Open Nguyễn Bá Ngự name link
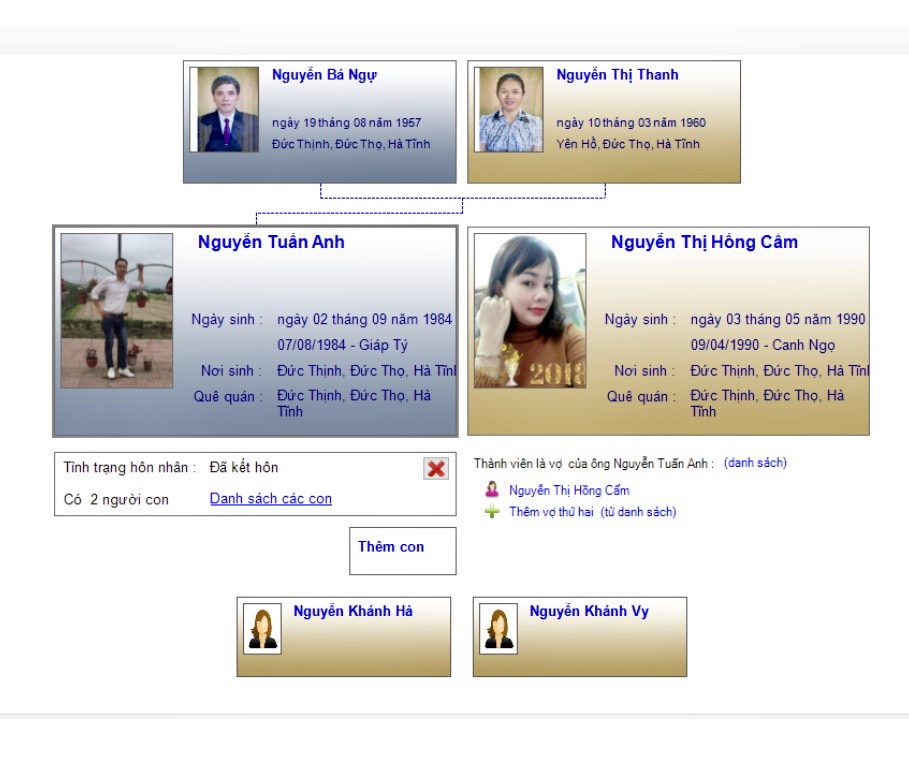909x762 pixels. (x=325, y=75)
